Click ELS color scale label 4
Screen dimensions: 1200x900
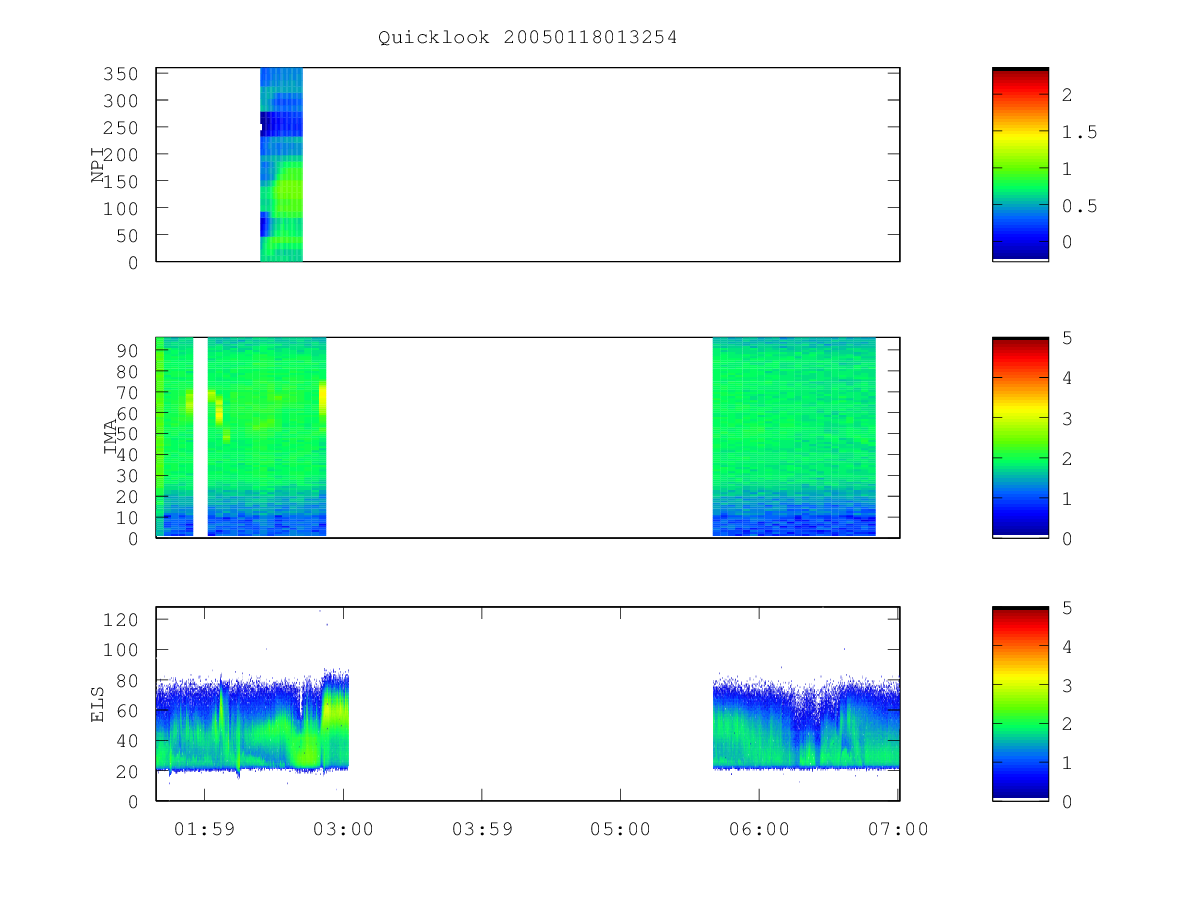pyautogui.click(x=1067, y=647)
